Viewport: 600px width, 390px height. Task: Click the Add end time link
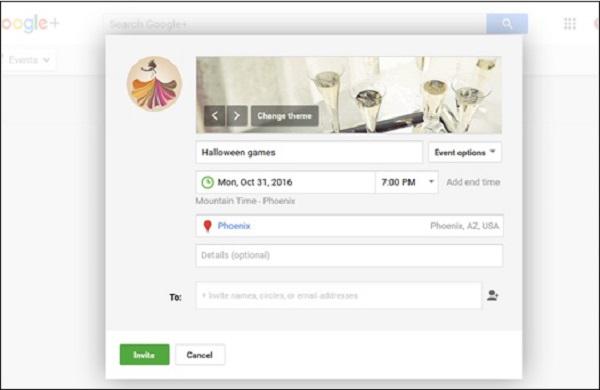[x=473, y=182]
